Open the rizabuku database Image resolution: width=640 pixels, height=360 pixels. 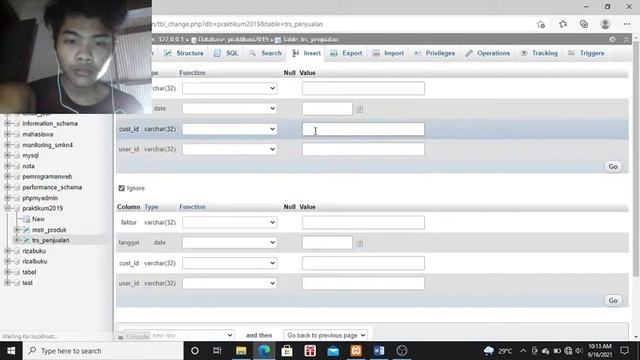tap(34, 251)
